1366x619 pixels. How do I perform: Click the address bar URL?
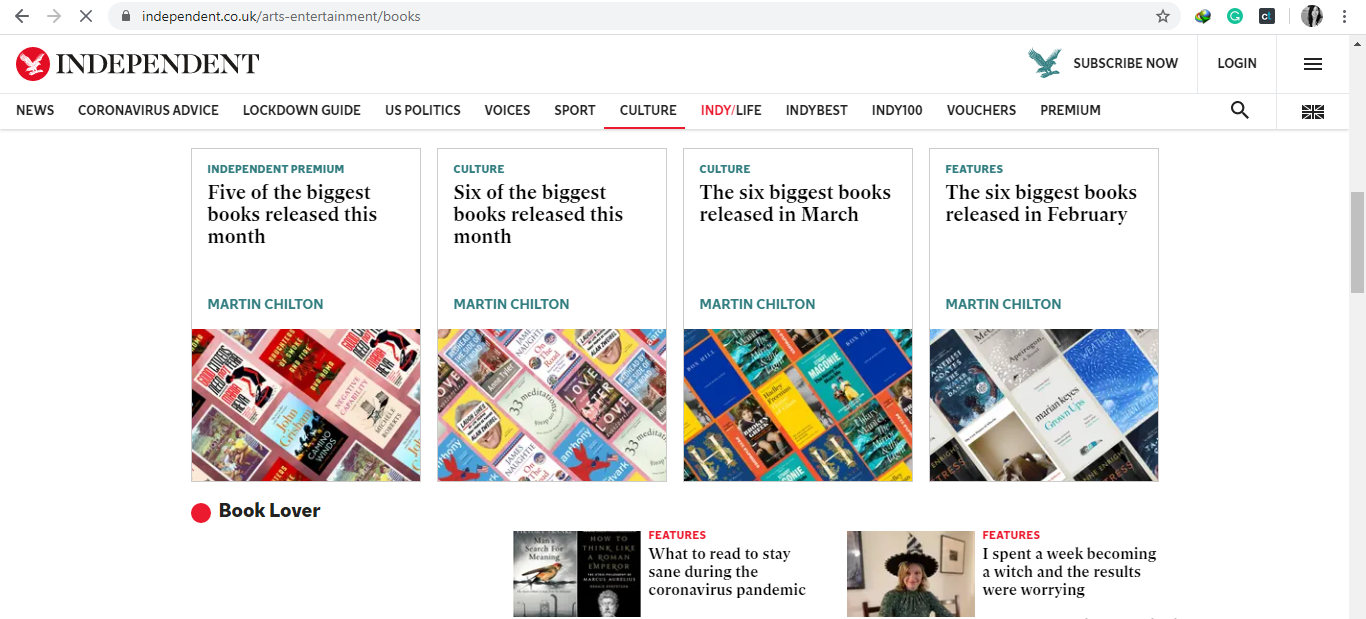(281, 16)
